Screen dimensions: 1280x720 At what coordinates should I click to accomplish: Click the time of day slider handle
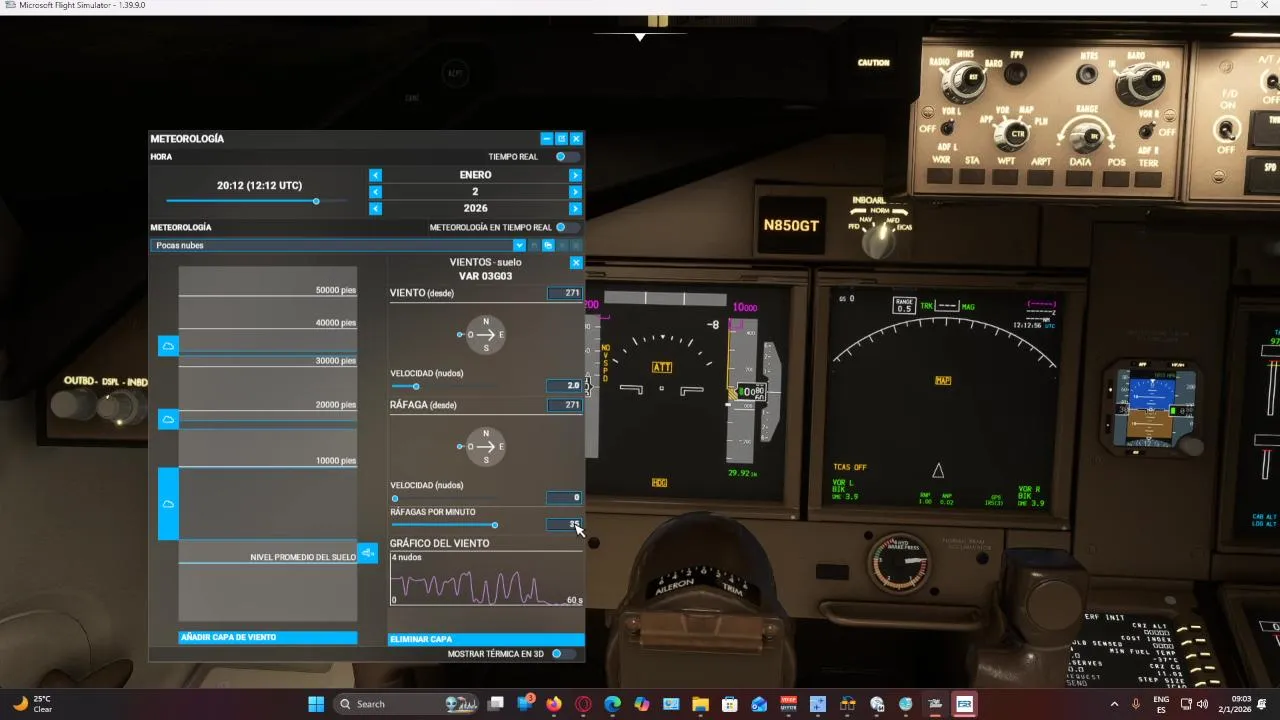(316, 202)
